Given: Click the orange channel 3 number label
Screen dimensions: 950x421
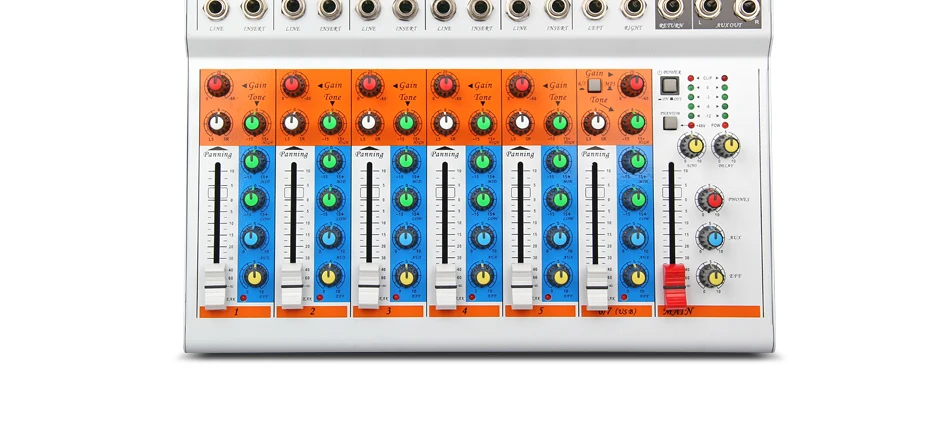Looking at the screenshot, I should click(x=388, y=311).
